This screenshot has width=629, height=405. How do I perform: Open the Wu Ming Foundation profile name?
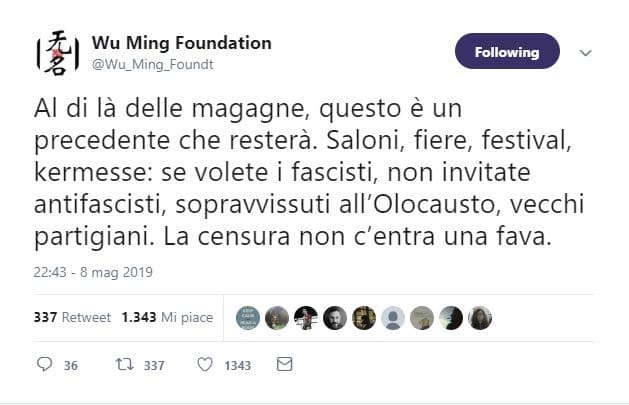[x=181, y=43]
